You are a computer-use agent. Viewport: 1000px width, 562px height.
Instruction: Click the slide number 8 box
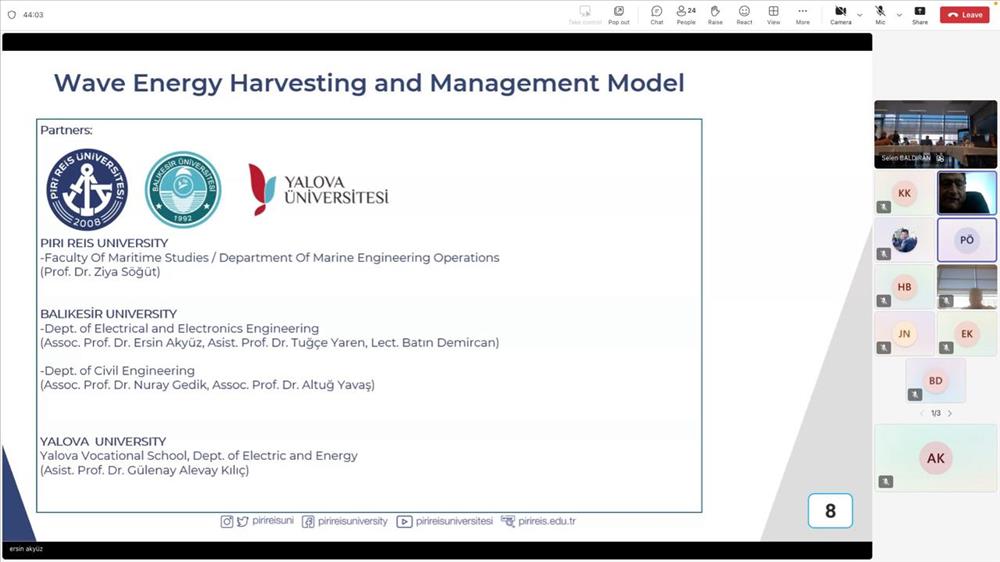coord(830,510)
